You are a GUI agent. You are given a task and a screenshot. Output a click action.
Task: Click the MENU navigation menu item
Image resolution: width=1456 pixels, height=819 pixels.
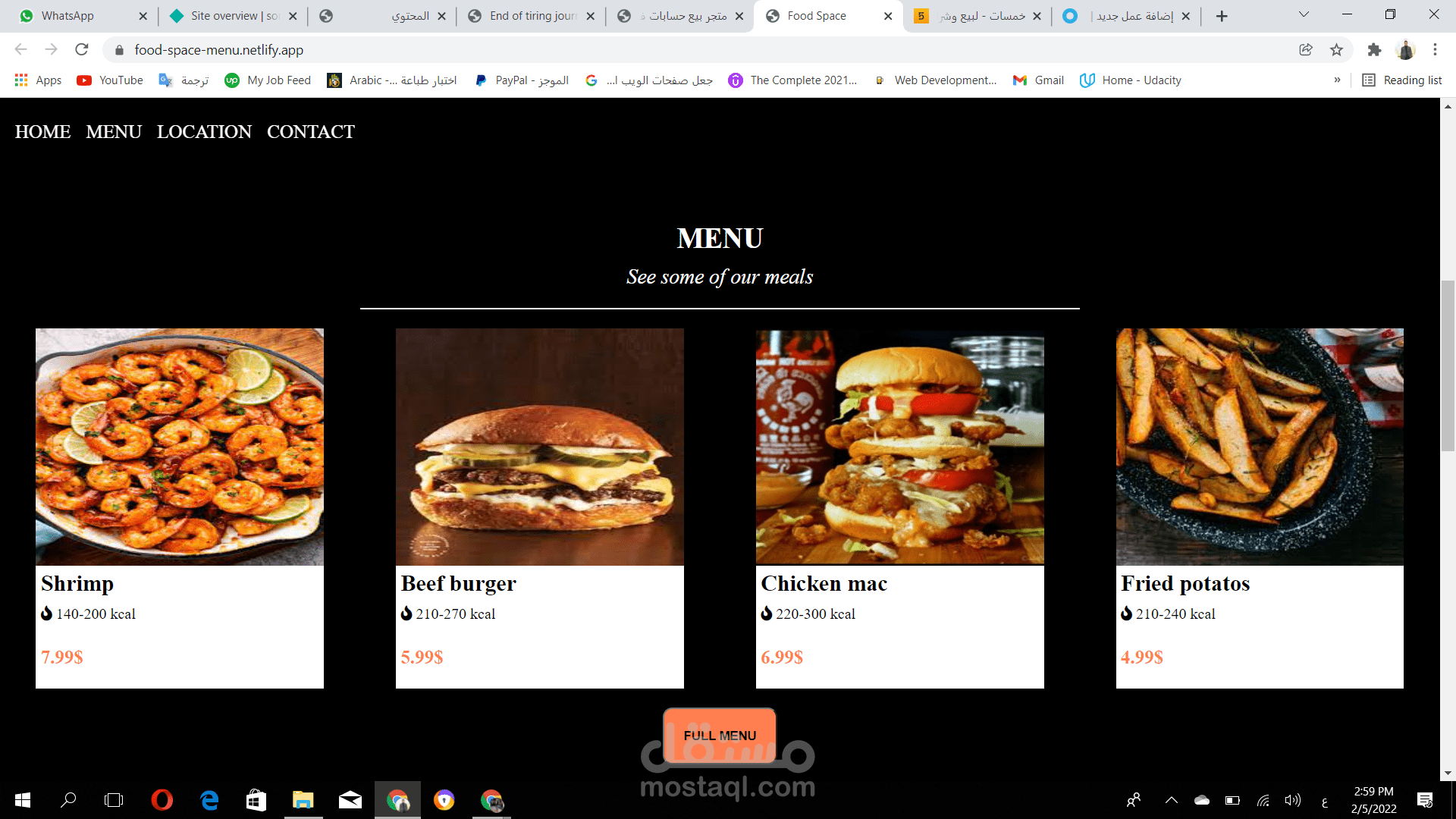pyautogui.click(x=113, y=131)
